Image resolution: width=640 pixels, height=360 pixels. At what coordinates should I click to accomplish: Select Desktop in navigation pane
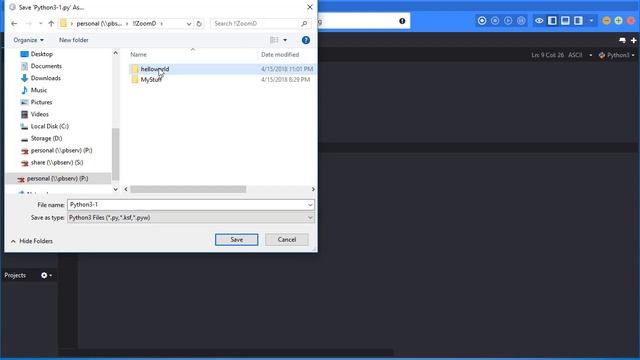[x=42, y=54]
